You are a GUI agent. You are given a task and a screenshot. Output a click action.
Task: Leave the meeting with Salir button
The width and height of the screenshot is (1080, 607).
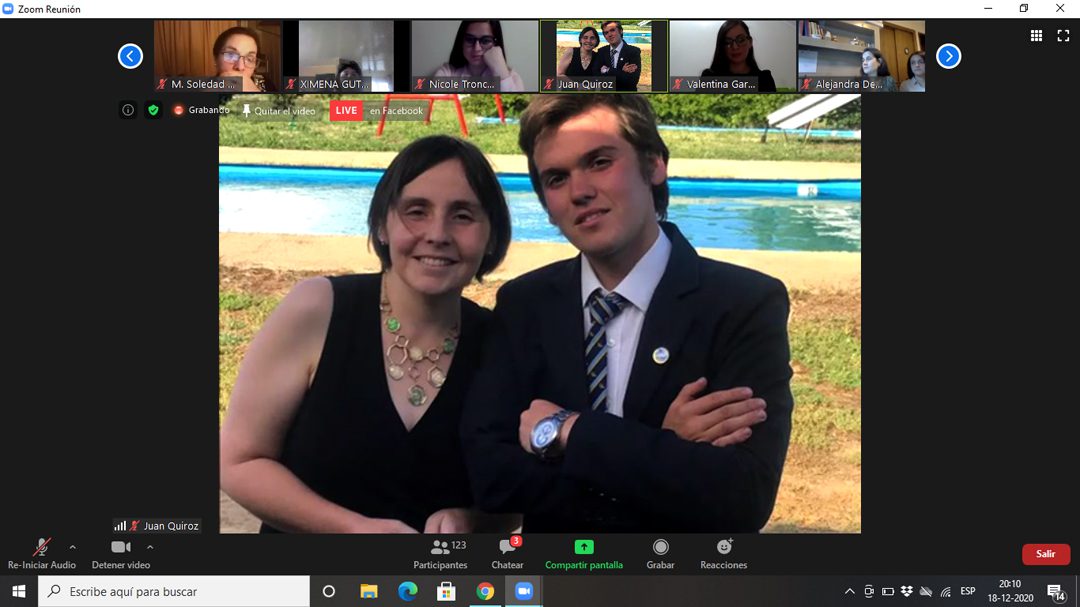tap(1045, 554)
